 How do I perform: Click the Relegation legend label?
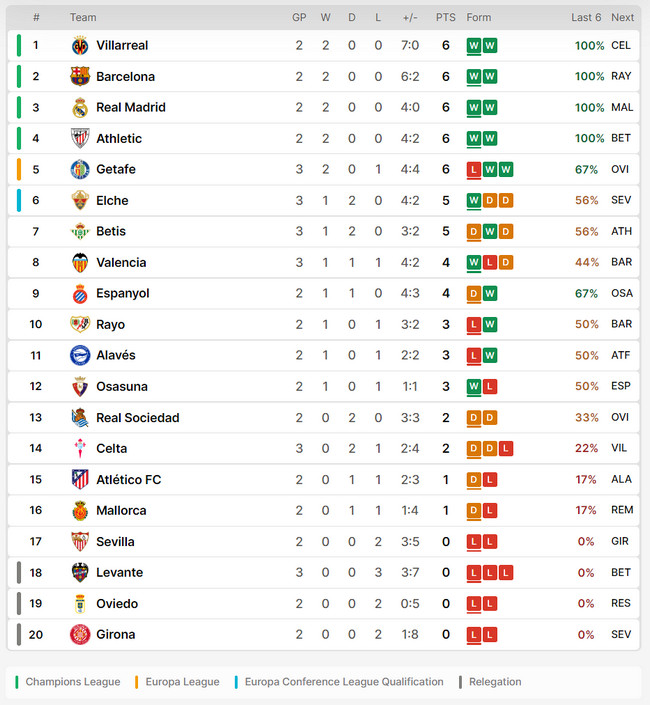pos(495,682)
